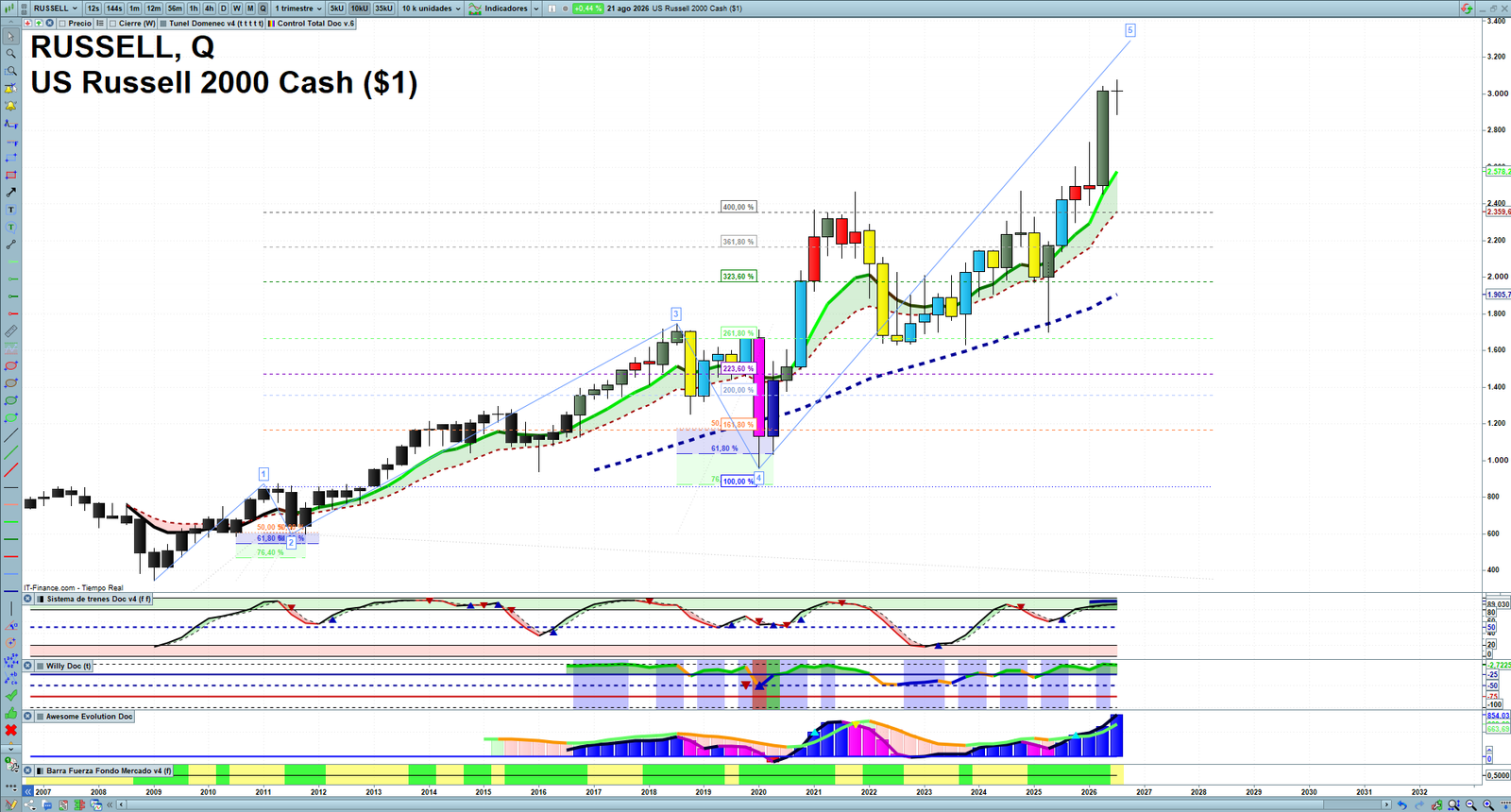The image size is (1511, 812).
Task: Select the red rectangle drawing tool
Action: point(11,175)
